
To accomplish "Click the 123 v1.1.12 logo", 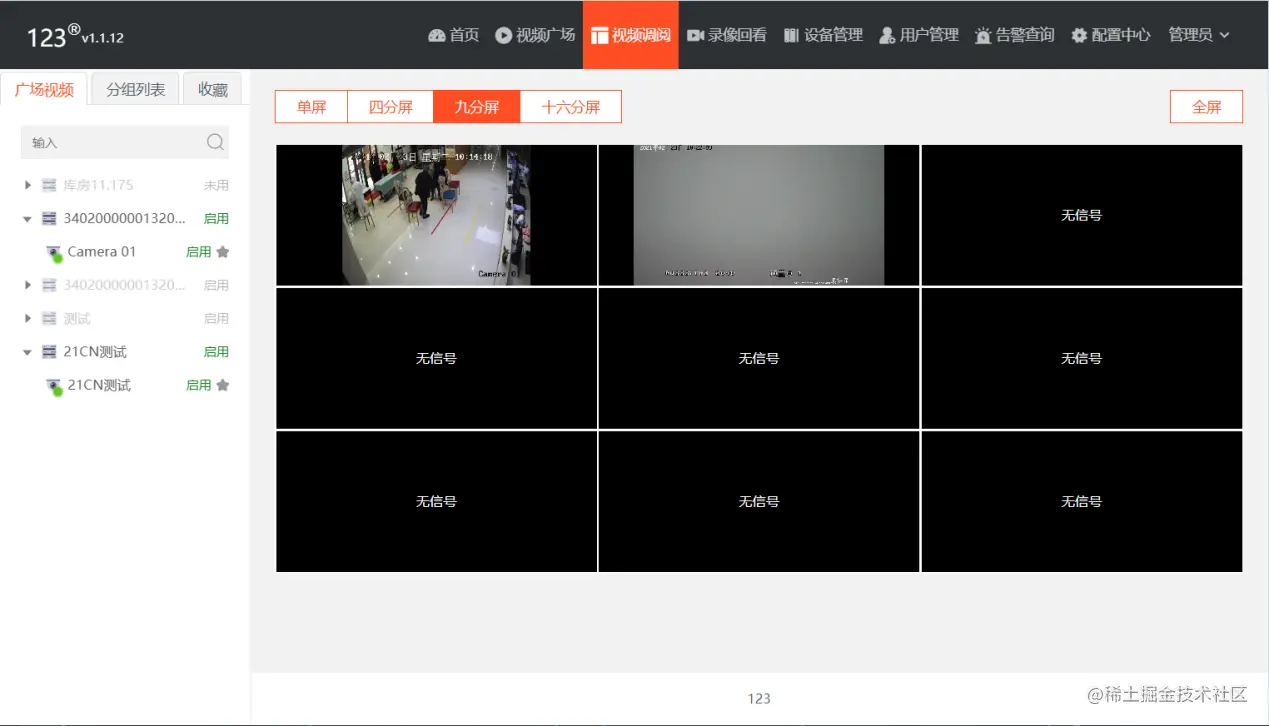I will point(75,37).
